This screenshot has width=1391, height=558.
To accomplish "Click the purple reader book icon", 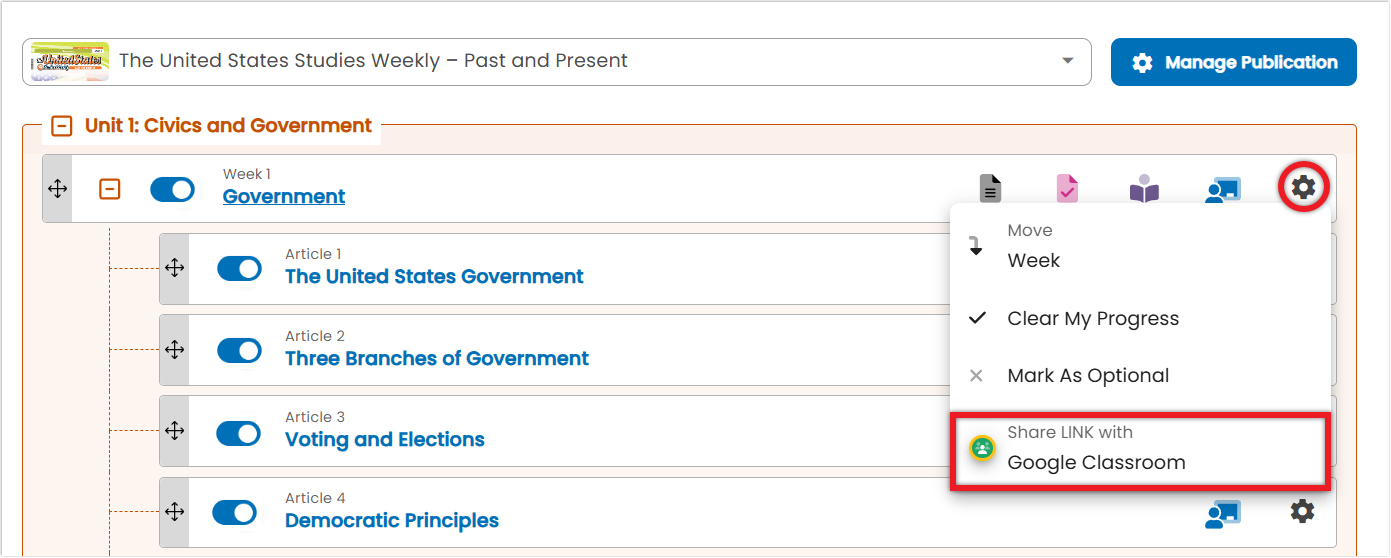I will pos(1144,188).
